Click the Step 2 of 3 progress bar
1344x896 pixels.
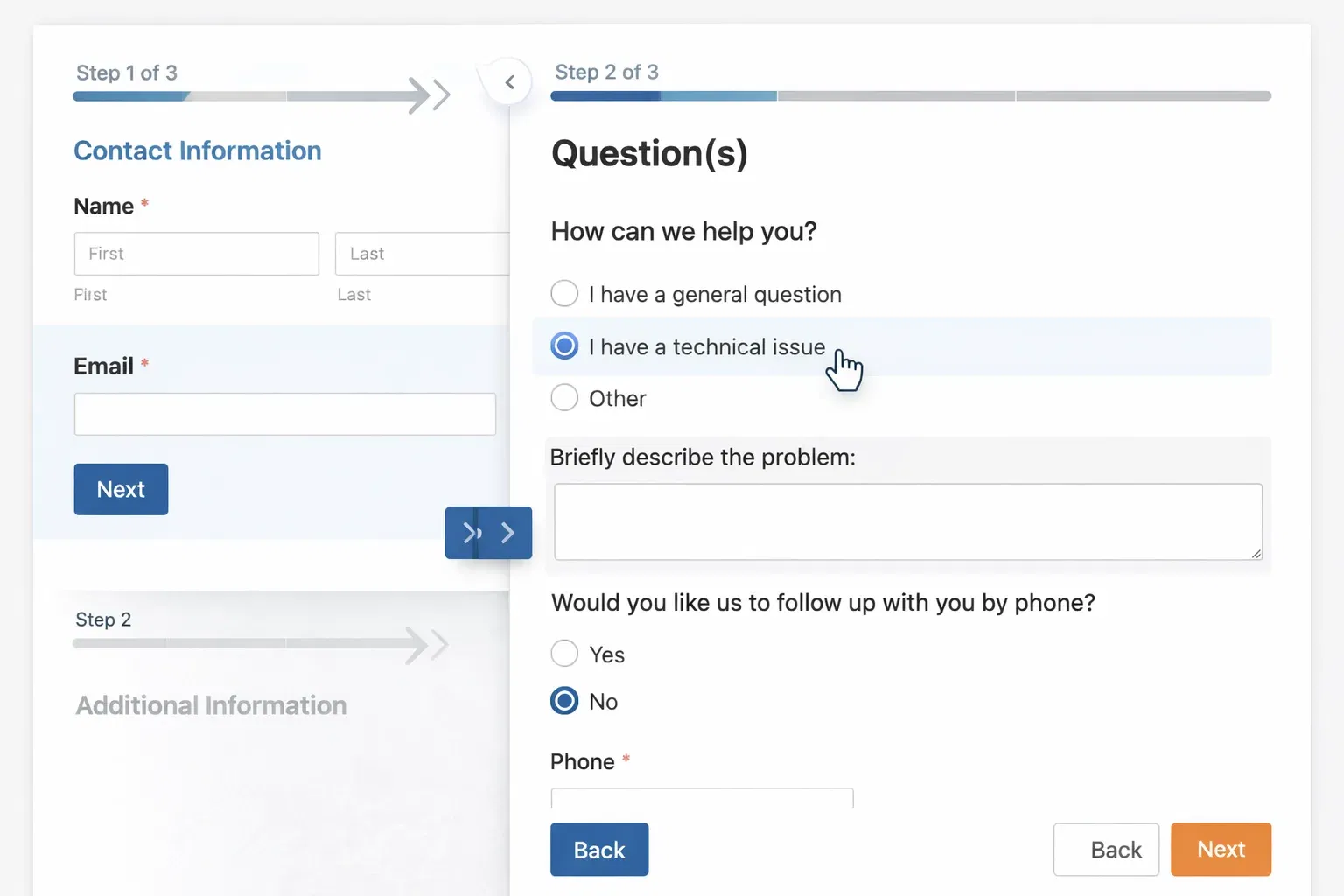coord(910,95)
